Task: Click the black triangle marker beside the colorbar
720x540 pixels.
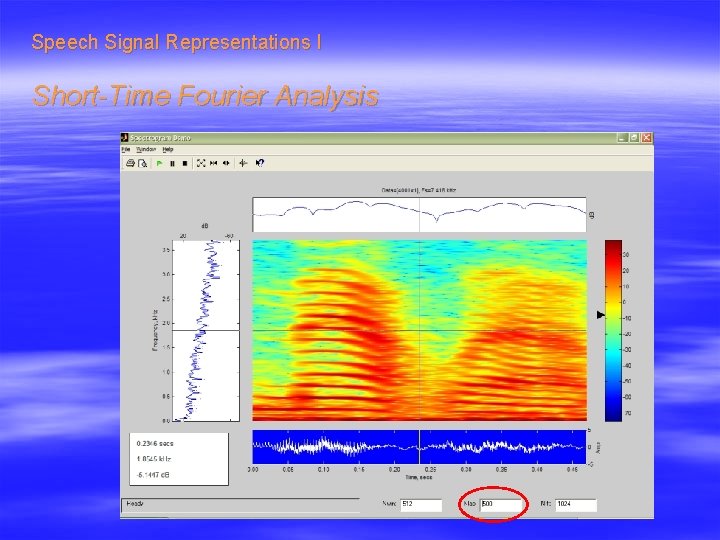Action: 601,315
